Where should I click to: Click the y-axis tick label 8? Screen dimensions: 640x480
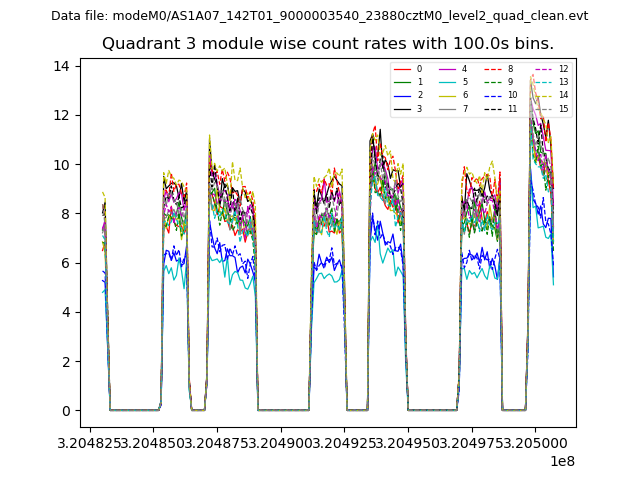click(x=64, y=213)
